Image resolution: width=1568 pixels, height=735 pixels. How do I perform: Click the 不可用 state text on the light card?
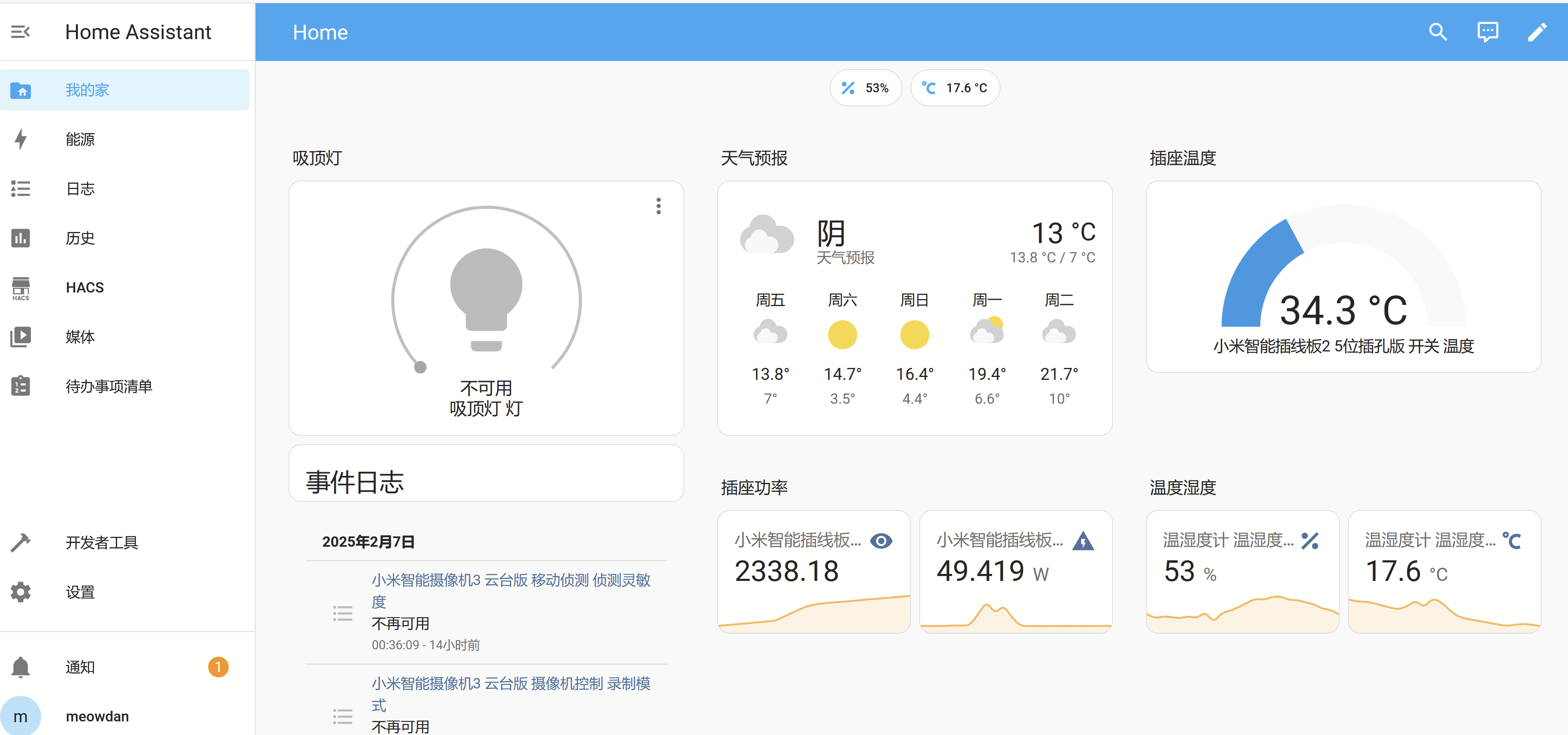click(x=486, y=388)
